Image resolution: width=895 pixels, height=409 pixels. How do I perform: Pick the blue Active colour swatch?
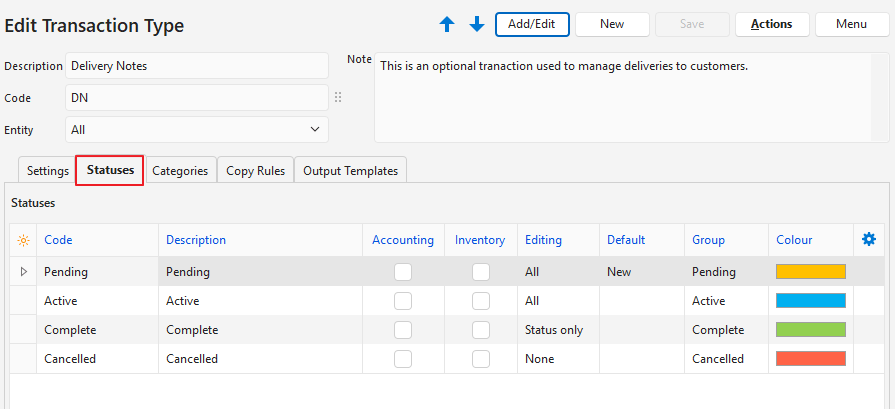click(x=811, y=300)
